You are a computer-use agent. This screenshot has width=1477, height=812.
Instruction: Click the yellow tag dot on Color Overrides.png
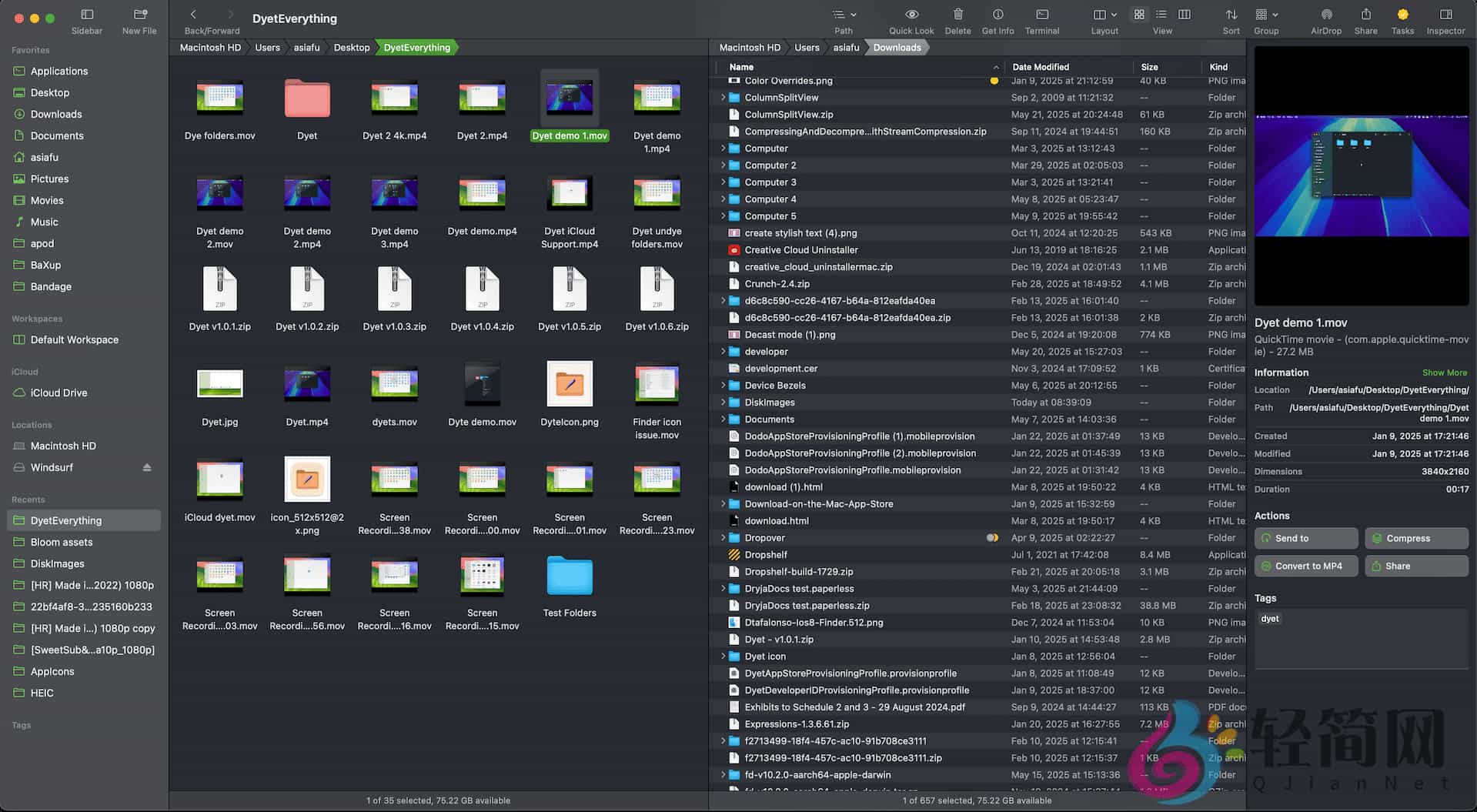[x=994, y=80]
